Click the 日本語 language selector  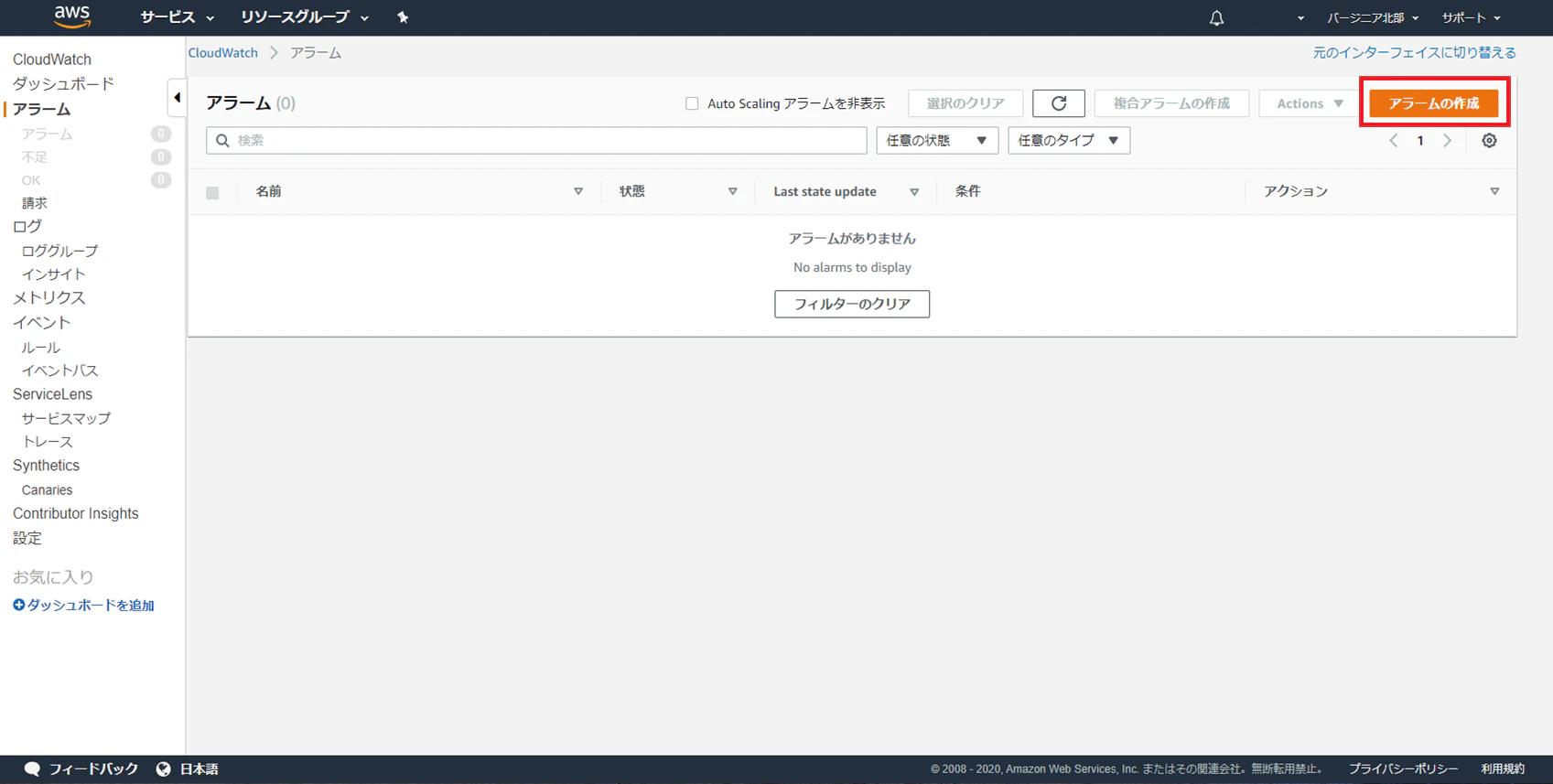(199, 769)
